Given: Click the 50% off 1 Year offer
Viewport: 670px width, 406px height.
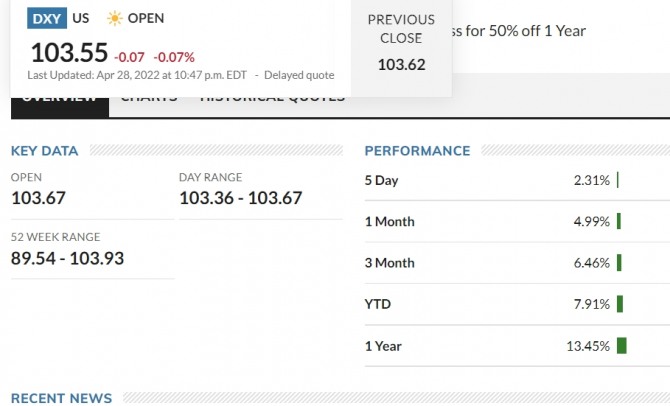Looking at the screenshot, I should point(519,30).
